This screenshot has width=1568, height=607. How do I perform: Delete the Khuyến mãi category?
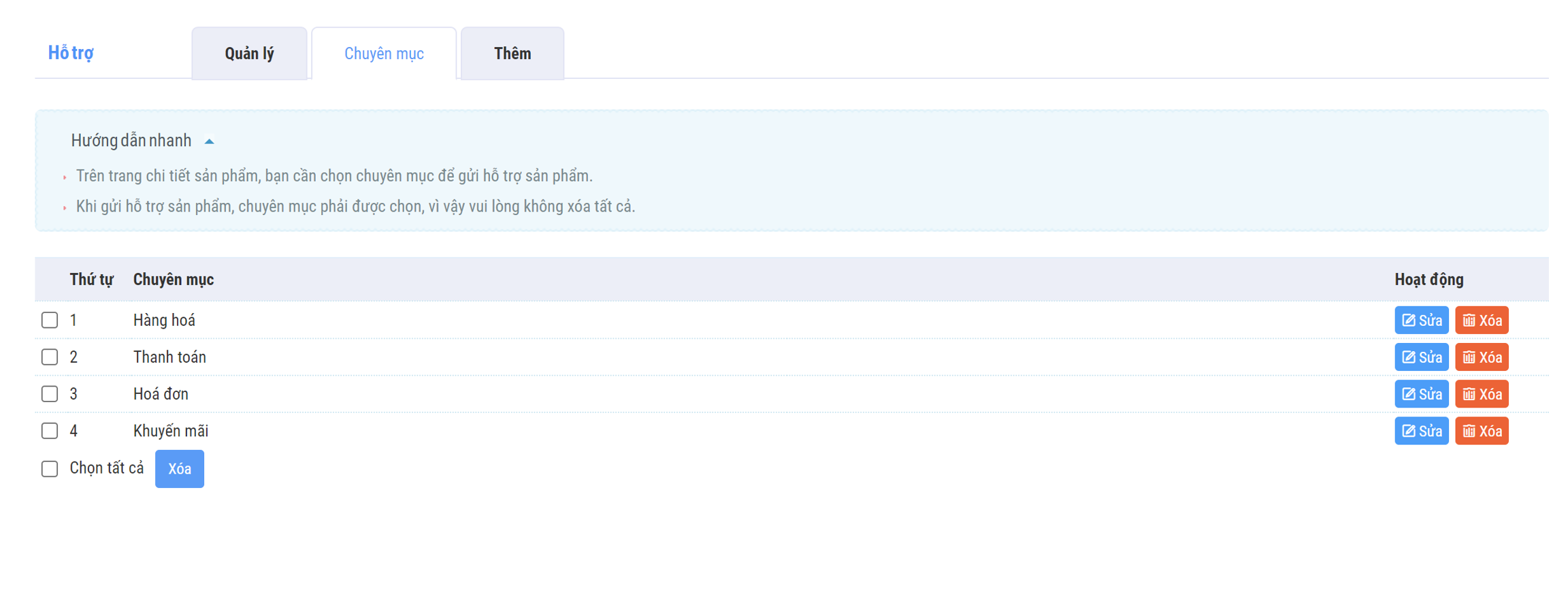[x=1481, y=431]
